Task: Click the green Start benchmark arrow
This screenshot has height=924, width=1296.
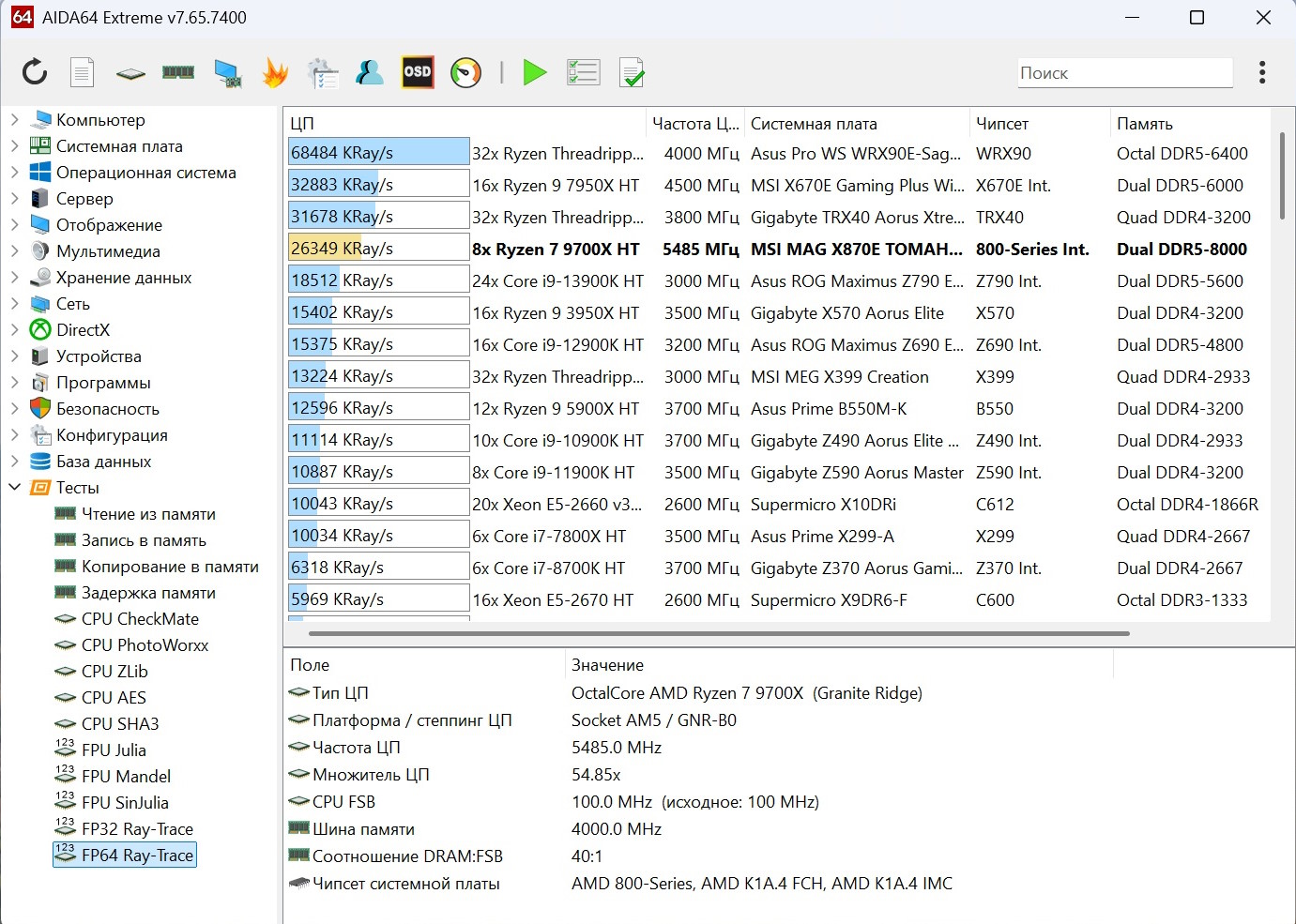Action: 534,72
